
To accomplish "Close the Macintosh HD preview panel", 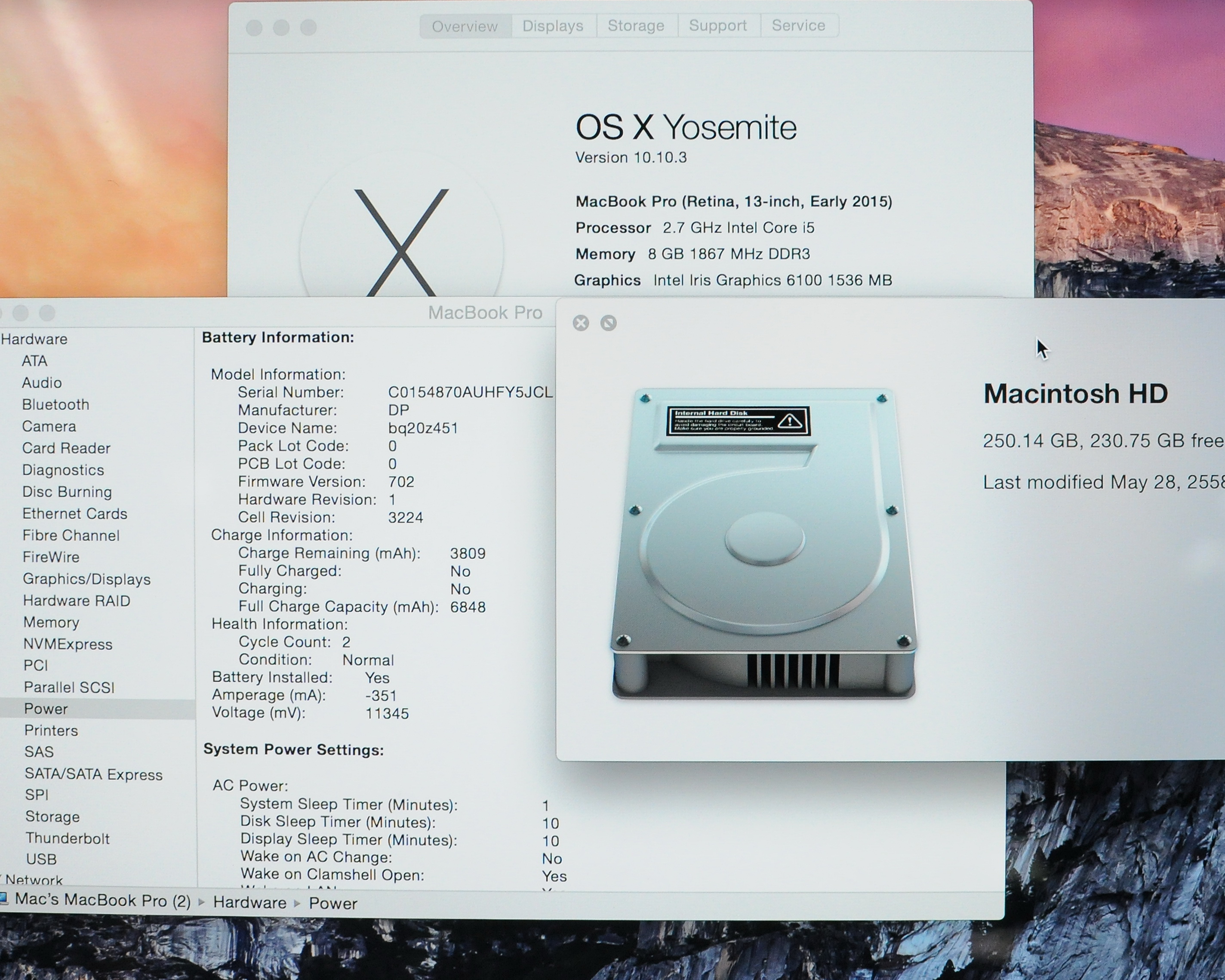I will (x=581, y=324).
